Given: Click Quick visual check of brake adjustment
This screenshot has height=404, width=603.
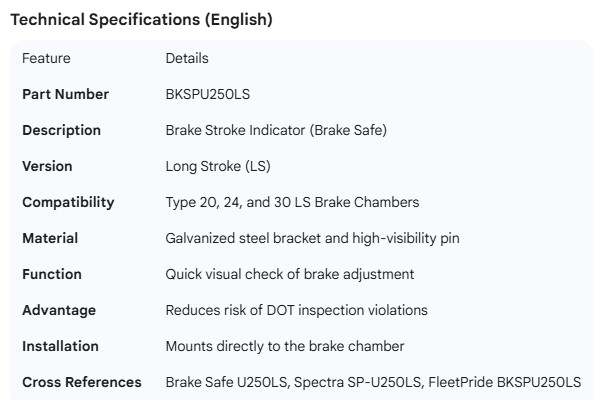Looking at the screenshot, I should (x=289, y=274).
